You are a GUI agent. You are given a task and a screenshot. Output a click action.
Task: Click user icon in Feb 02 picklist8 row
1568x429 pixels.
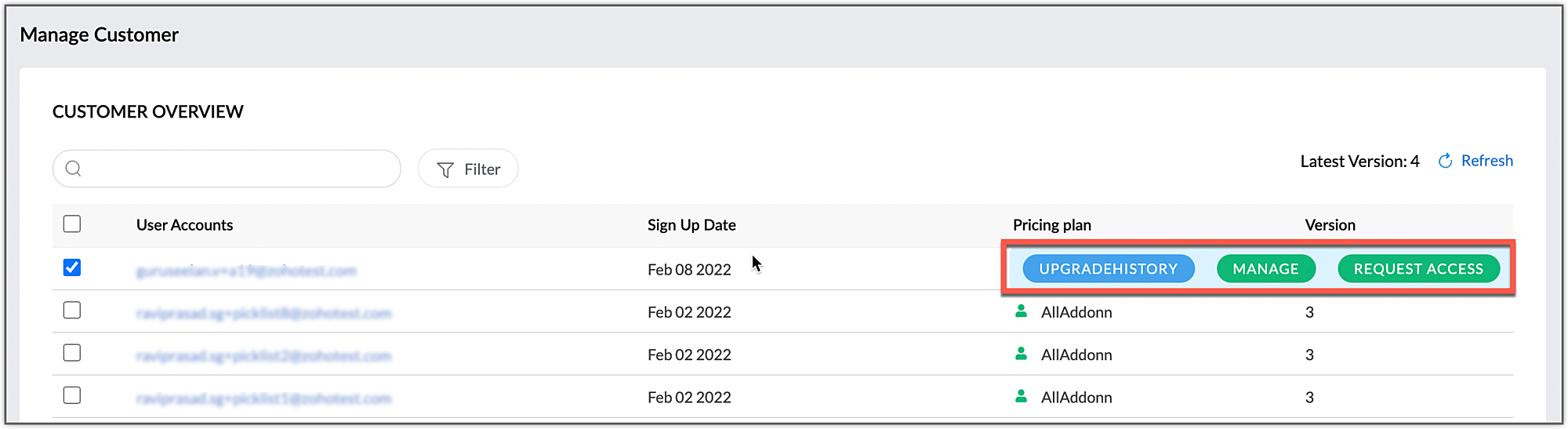[x=1021, y=311]
